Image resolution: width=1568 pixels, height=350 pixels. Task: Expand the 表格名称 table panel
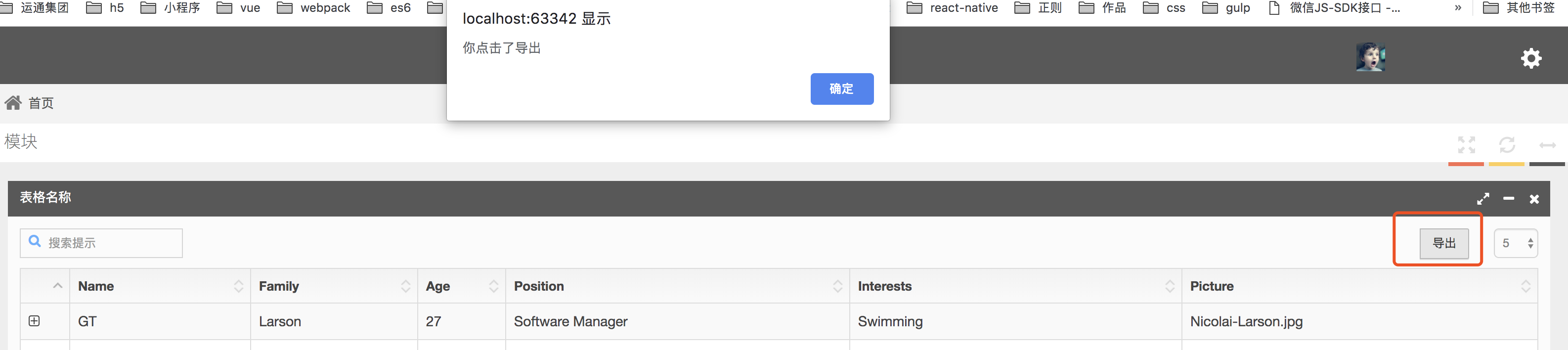(x=1483, y=198)
